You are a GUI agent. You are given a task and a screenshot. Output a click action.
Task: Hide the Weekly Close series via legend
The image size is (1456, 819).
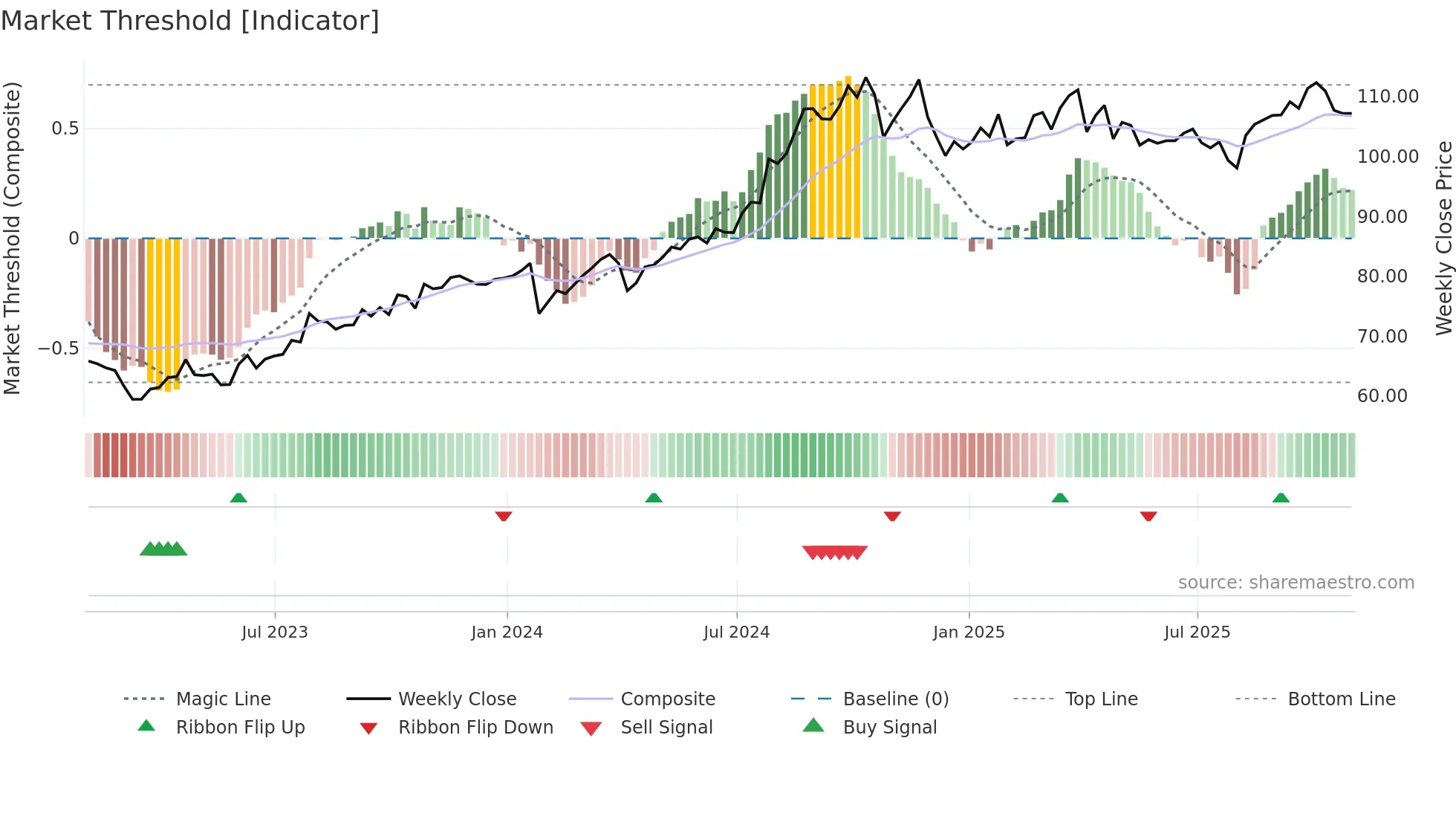point(457,699)
